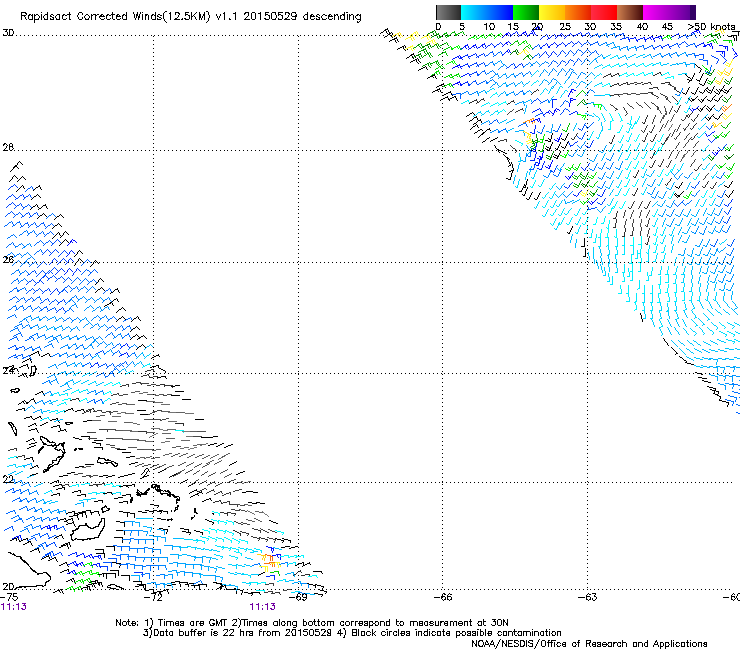The height and width of the screenshot is (650, 740).
Task: Click the longitude label '-66'
Action: (x=443, y=597)
